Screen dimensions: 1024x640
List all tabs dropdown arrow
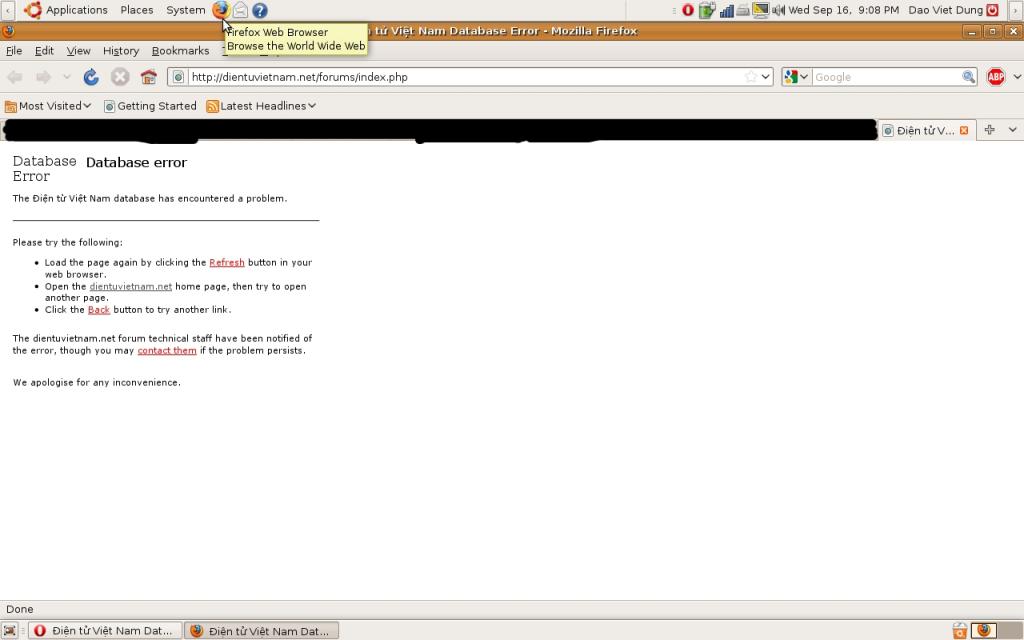1012,130
